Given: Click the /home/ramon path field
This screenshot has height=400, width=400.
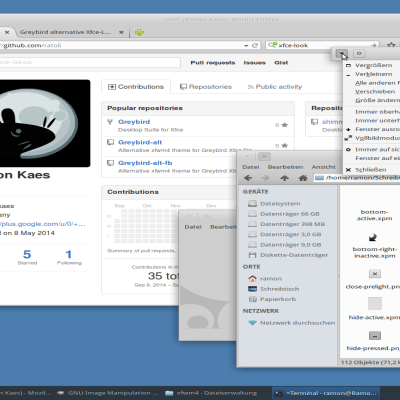Looking at the screenshot, I should pyautogui.click(x=357, y=178).
